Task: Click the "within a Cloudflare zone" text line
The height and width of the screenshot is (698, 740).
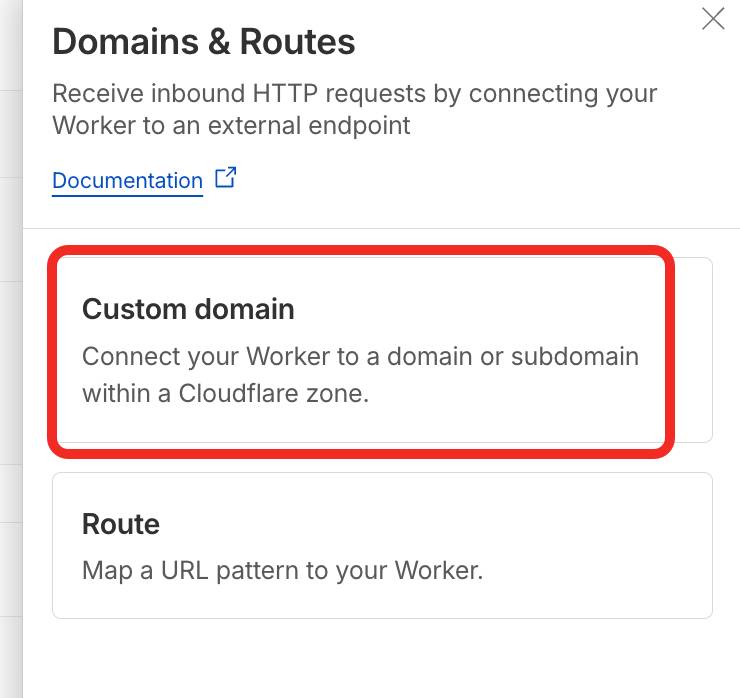Action: [x=226, y=393]
